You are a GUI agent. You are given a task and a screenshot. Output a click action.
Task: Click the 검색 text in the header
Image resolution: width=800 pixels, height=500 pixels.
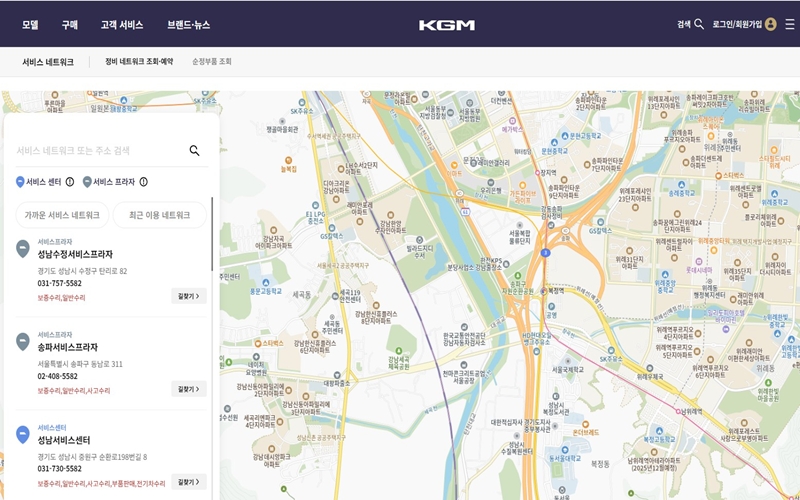[684, 24]
